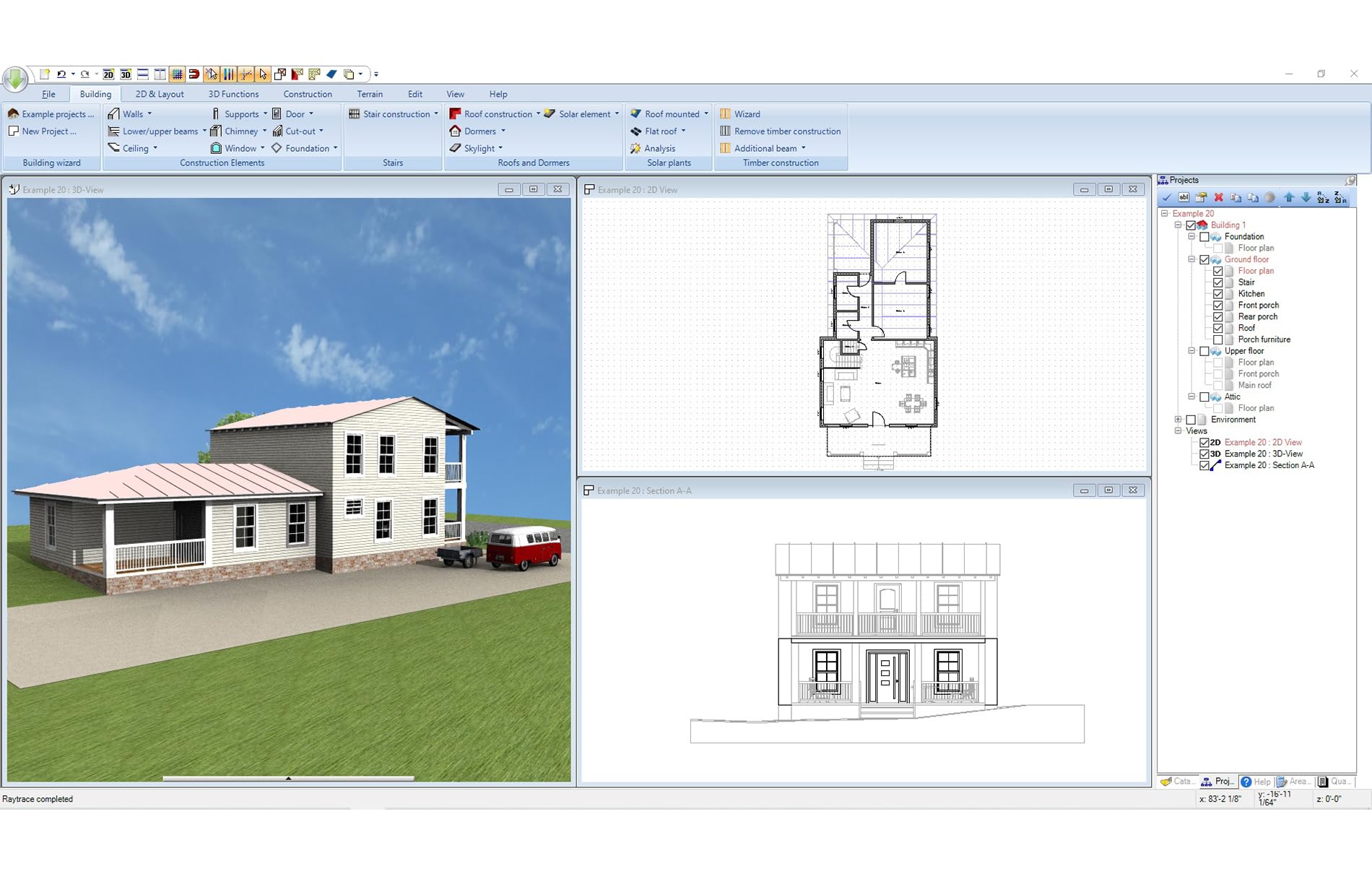Switch to the Terrain tab
The image size is (1372, 874).
pos(370,94)
